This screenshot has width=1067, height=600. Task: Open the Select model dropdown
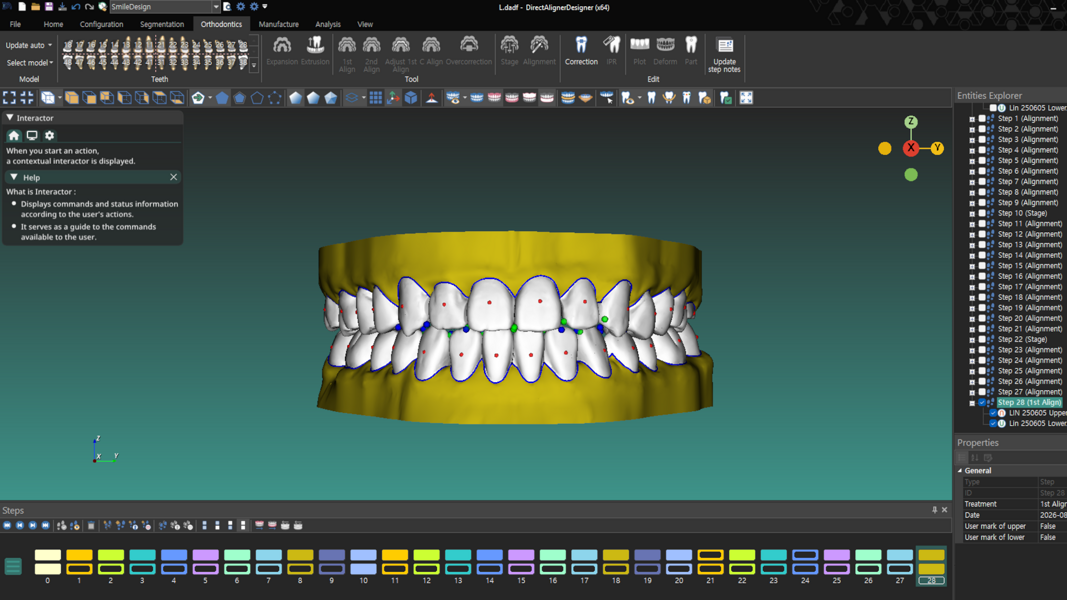[x=29, y=63]
